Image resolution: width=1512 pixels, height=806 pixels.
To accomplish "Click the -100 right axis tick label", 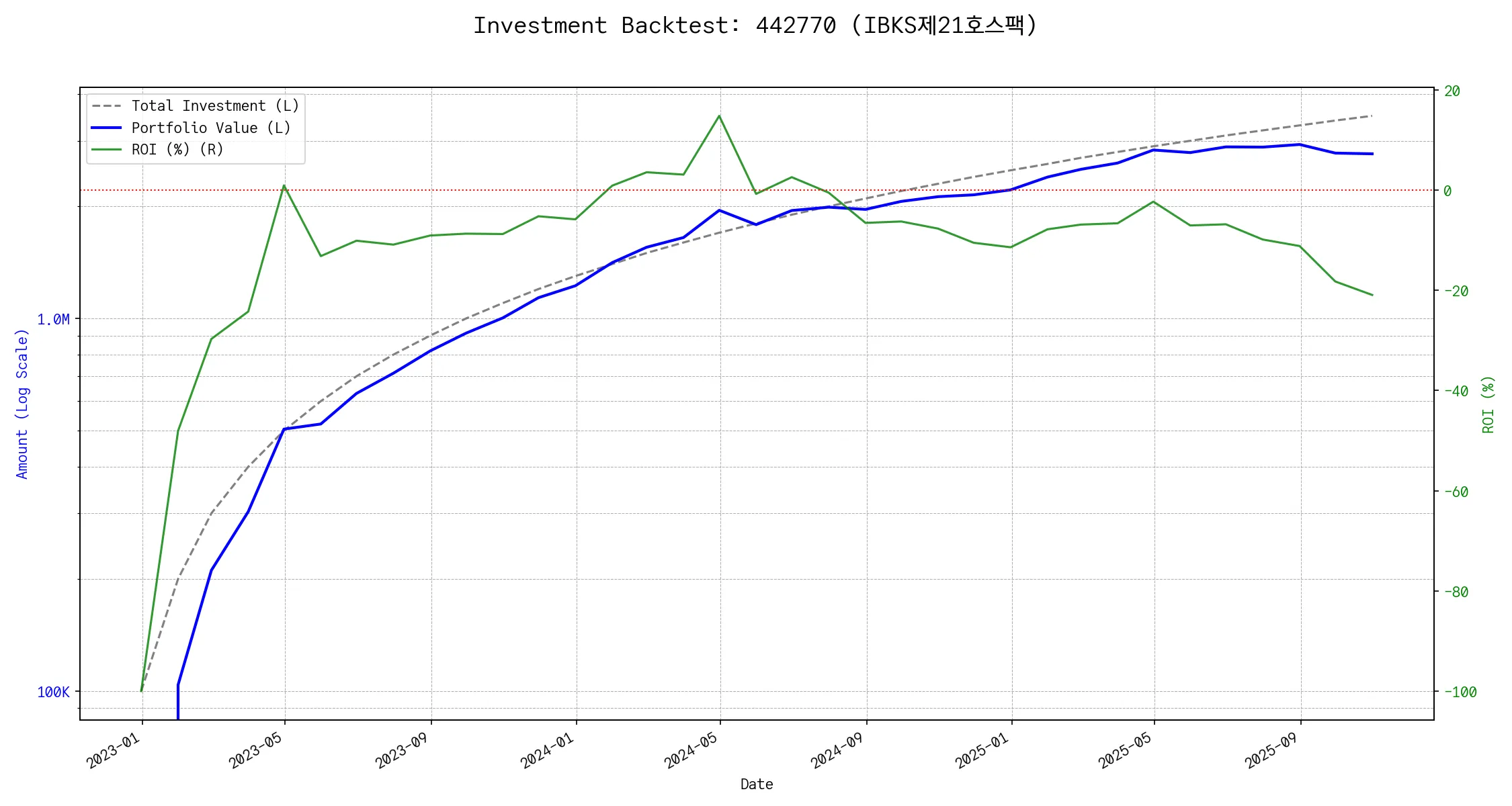I will click(x=1460, y=692).
